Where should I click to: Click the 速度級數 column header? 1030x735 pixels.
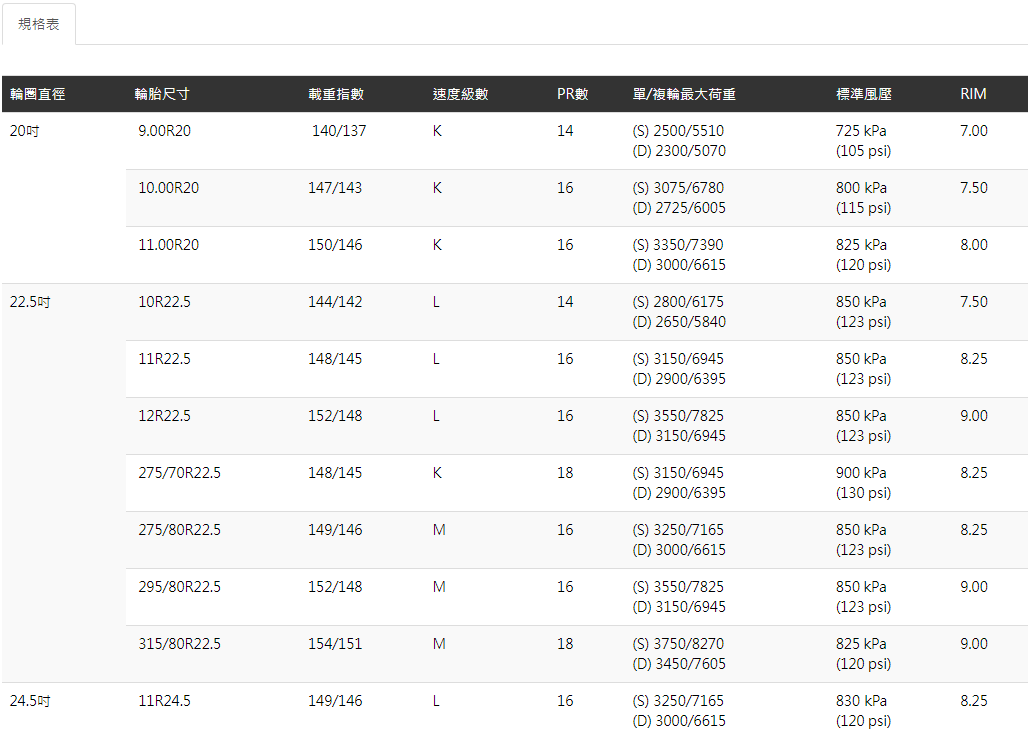tap(460, 94)
